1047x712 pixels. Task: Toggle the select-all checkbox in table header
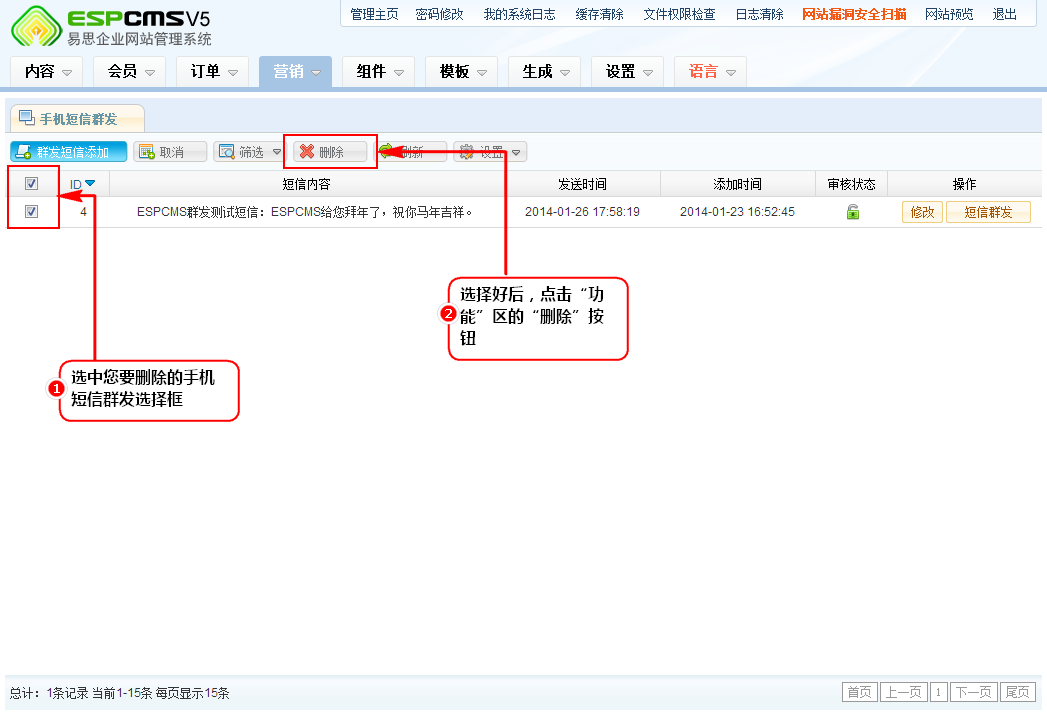(x=31, y=184)
